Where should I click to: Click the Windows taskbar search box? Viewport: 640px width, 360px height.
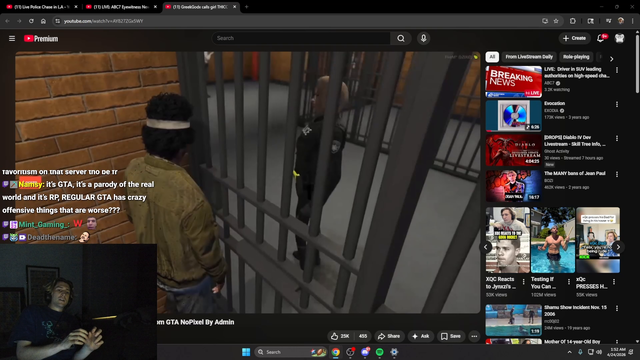coord(291,352)
